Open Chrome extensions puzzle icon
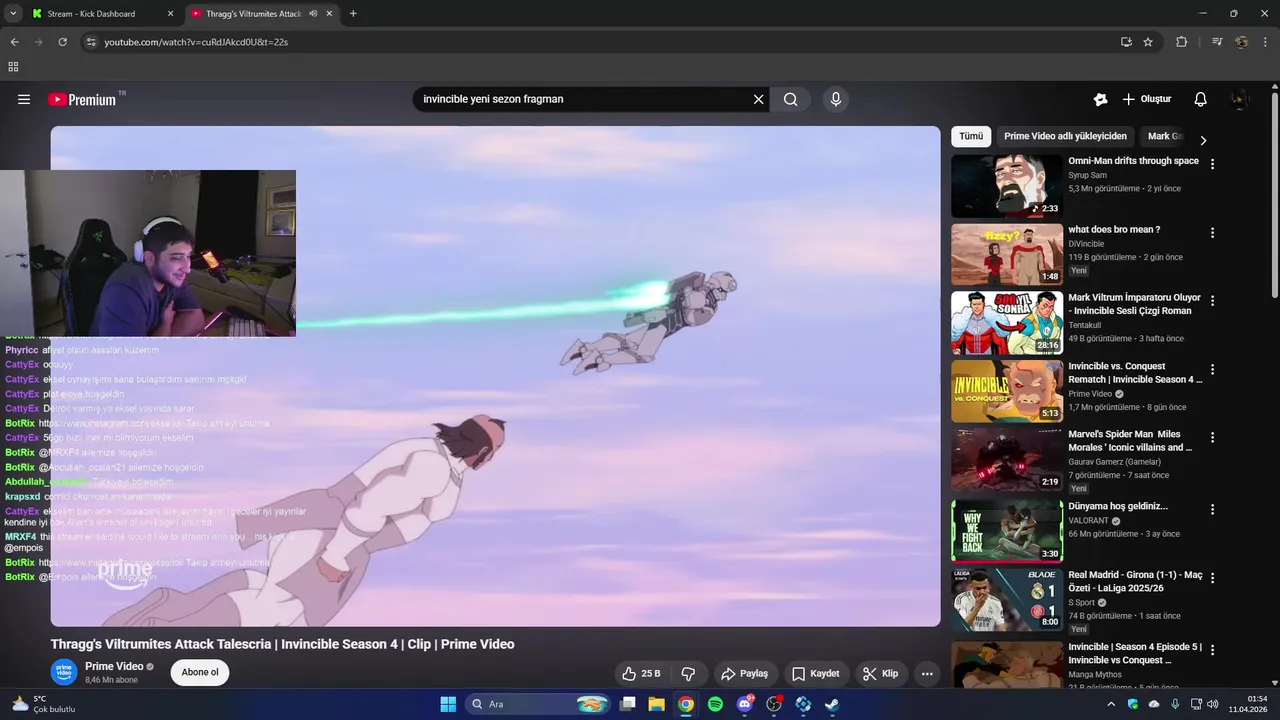This screenshot has width=1280, height=720. point(1181,42)
